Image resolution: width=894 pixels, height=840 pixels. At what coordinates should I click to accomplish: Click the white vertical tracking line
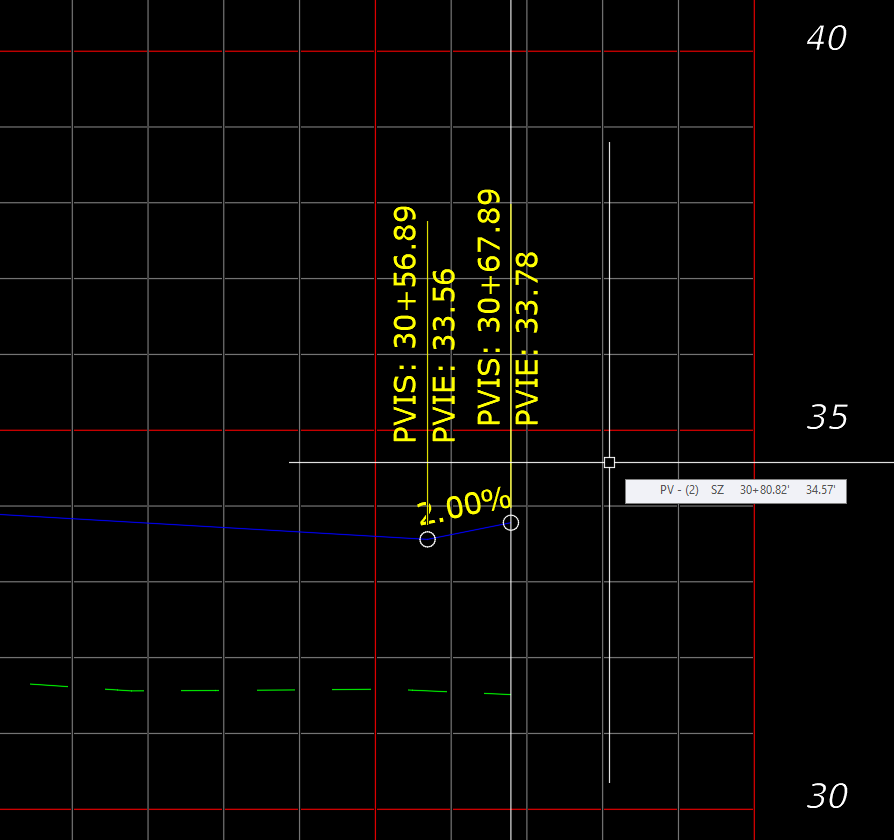609,650
